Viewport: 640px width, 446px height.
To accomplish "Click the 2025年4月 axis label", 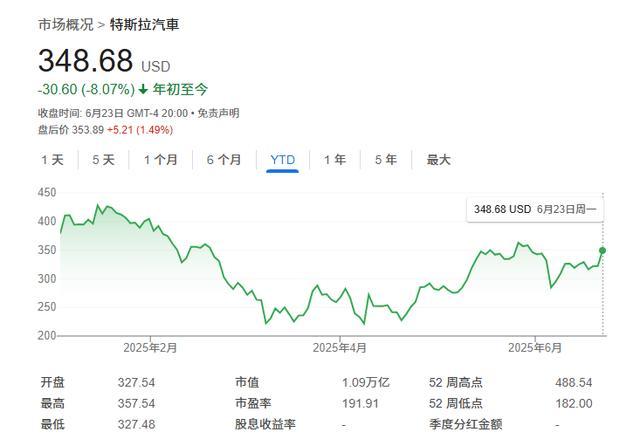I will pos(340,348).
